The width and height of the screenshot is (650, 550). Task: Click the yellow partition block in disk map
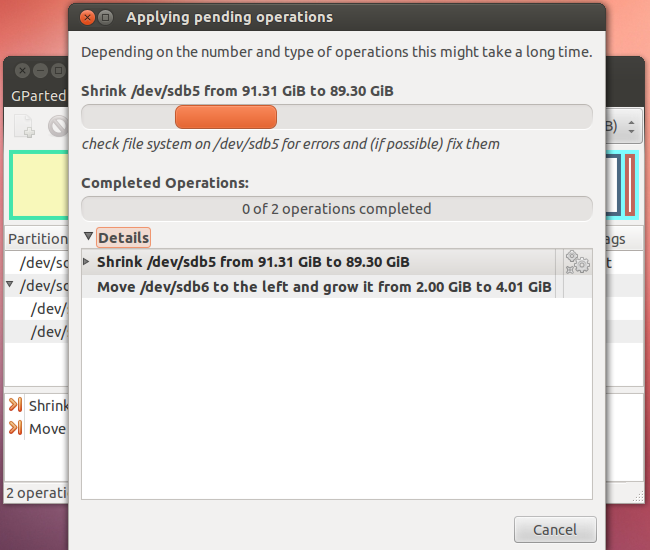tap(39, 185)
